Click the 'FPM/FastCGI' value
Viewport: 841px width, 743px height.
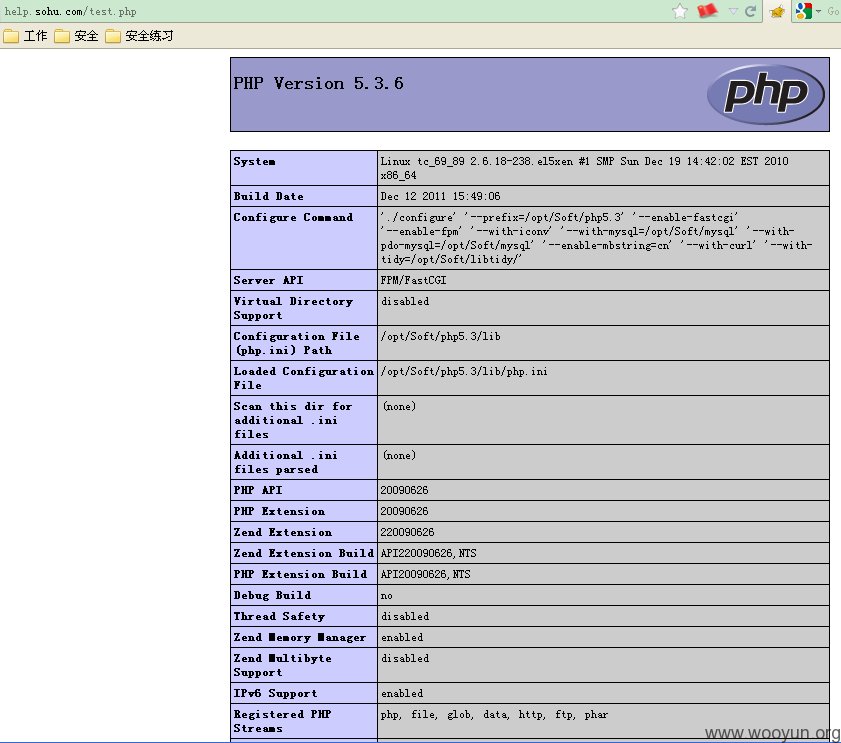point(413,281)
